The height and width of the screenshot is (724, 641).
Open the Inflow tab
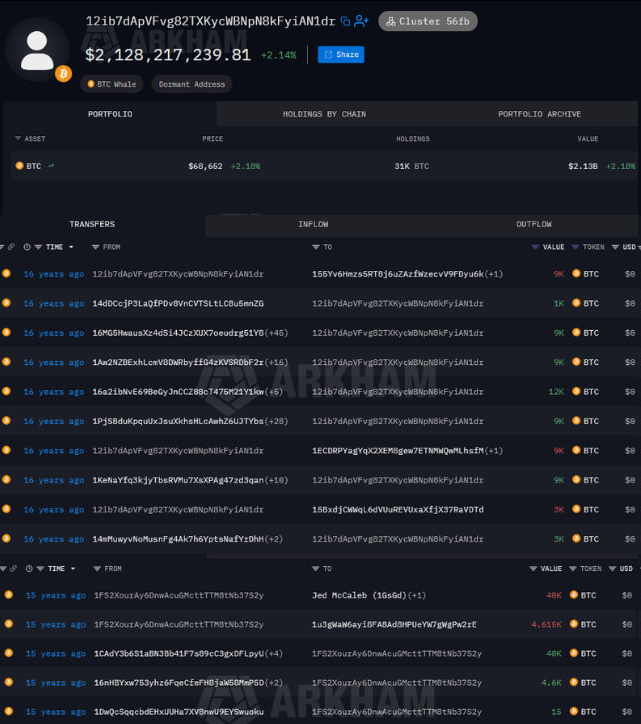point(313,224)
